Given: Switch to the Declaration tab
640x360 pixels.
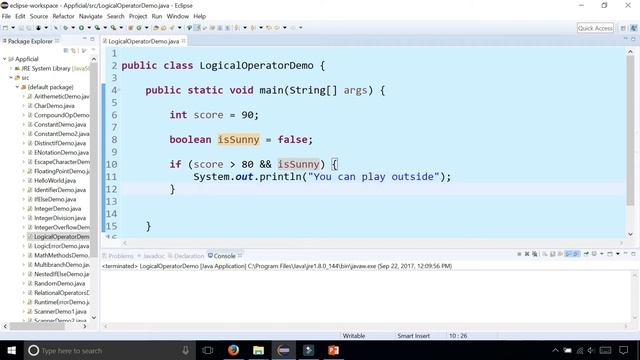Looking at the screenshot, I should click(186, 256).
